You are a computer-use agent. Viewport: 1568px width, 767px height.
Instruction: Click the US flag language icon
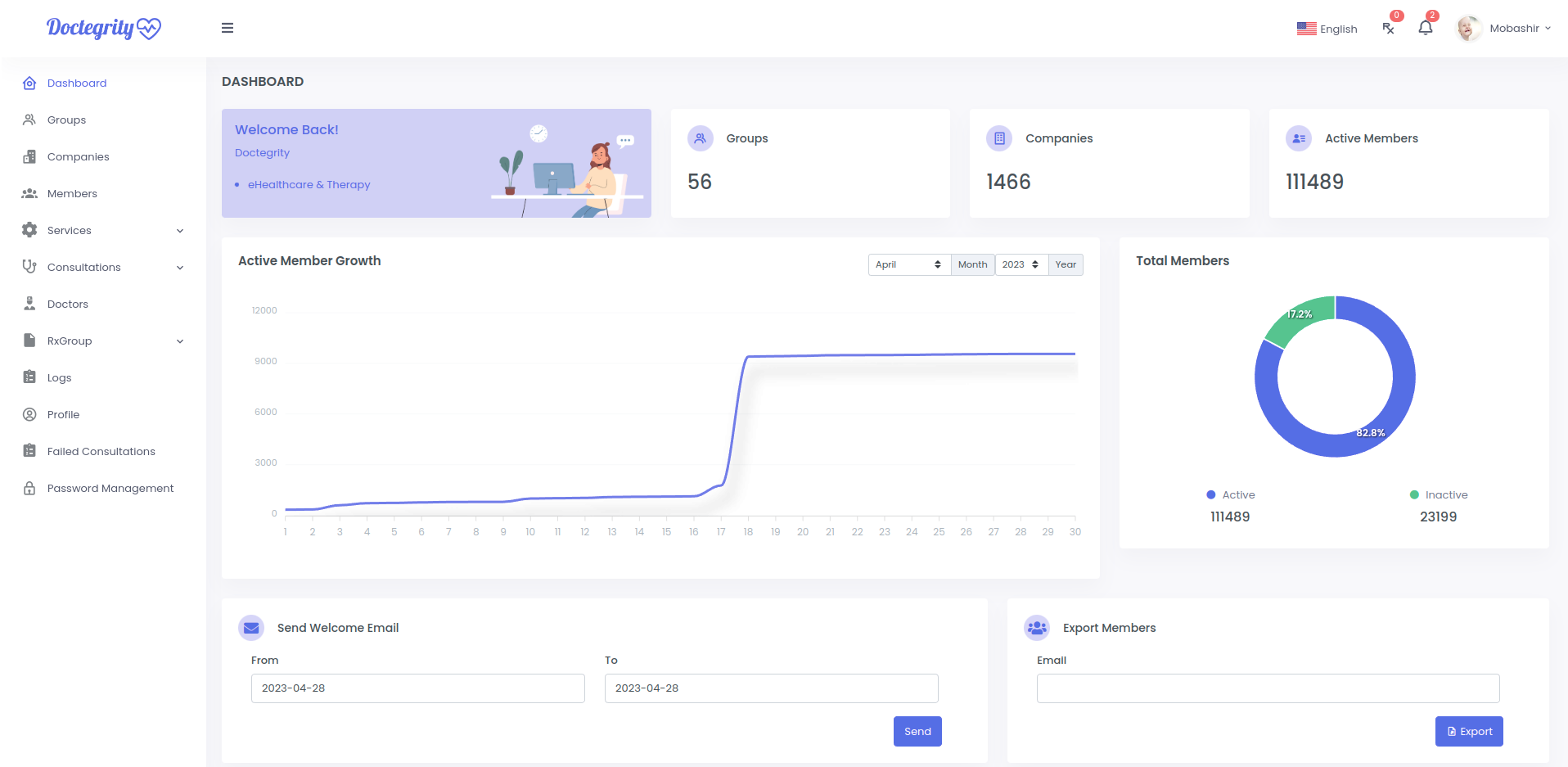[x=1306, y=29]
